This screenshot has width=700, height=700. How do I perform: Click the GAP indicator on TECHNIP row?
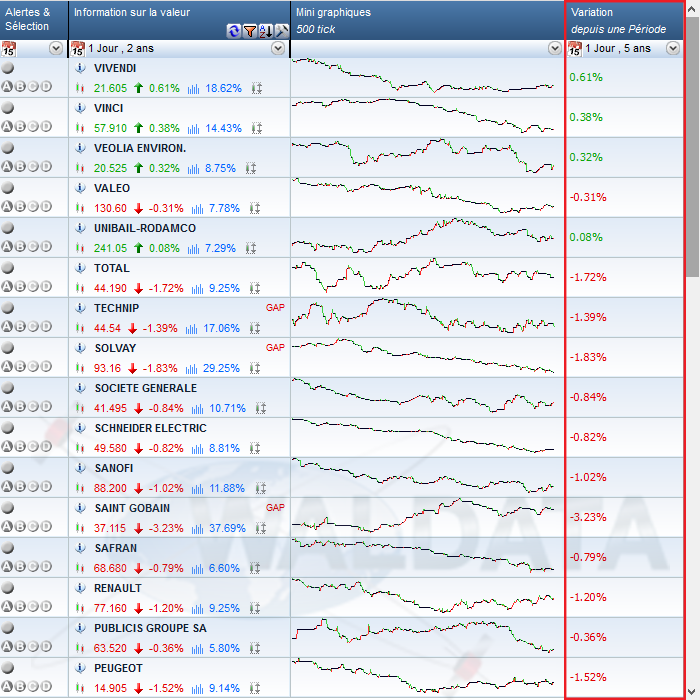tap(275, 308)
